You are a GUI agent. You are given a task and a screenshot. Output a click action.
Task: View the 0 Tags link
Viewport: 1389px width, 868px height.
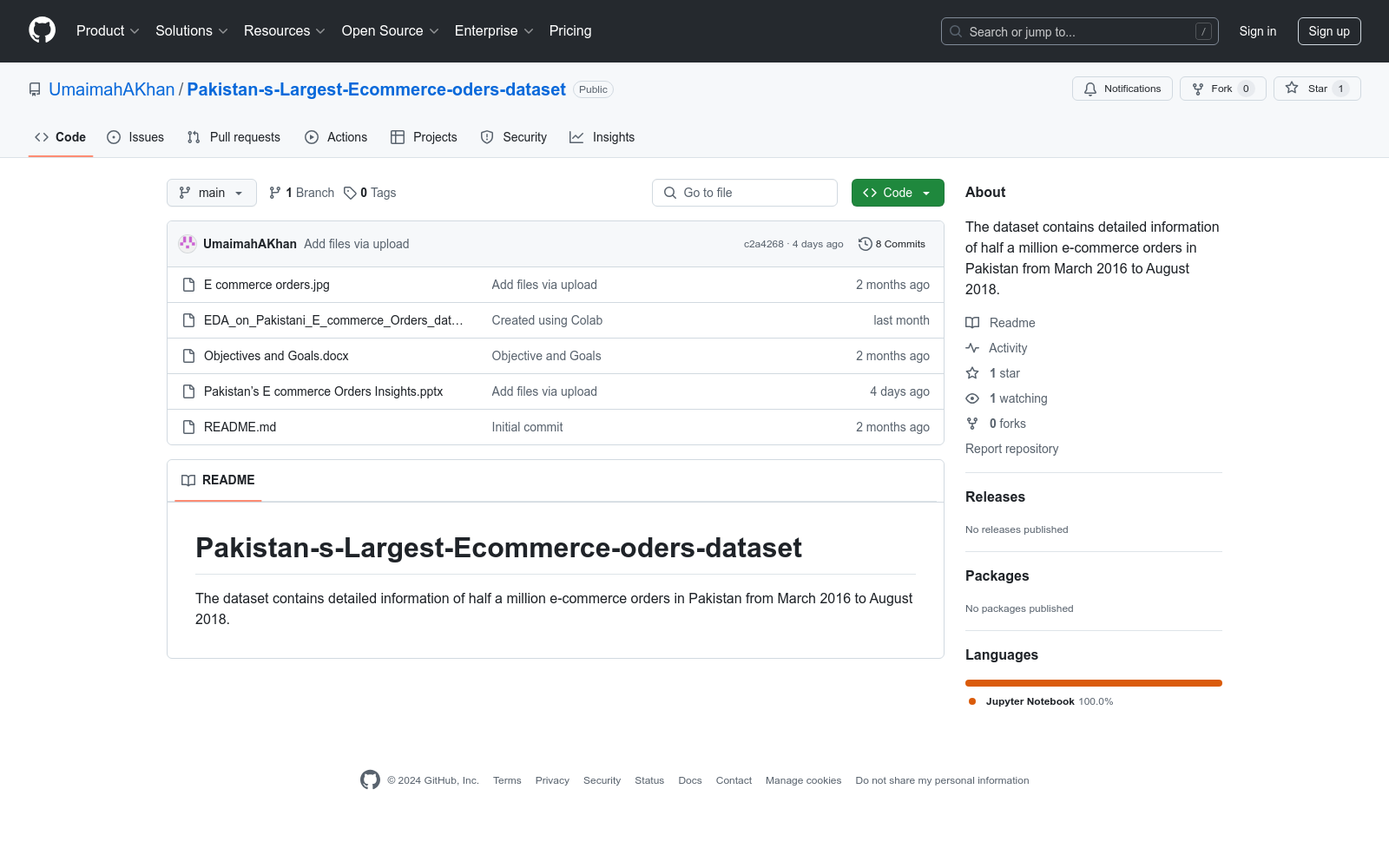370,193
